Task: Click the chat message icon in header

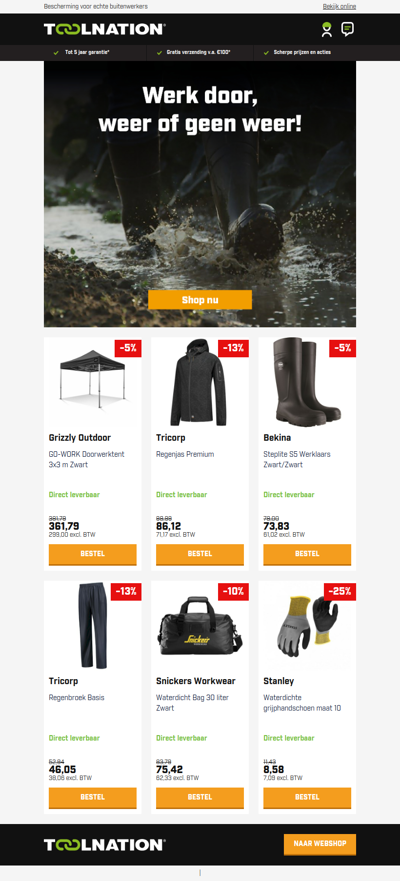Action: pos(348,29)
